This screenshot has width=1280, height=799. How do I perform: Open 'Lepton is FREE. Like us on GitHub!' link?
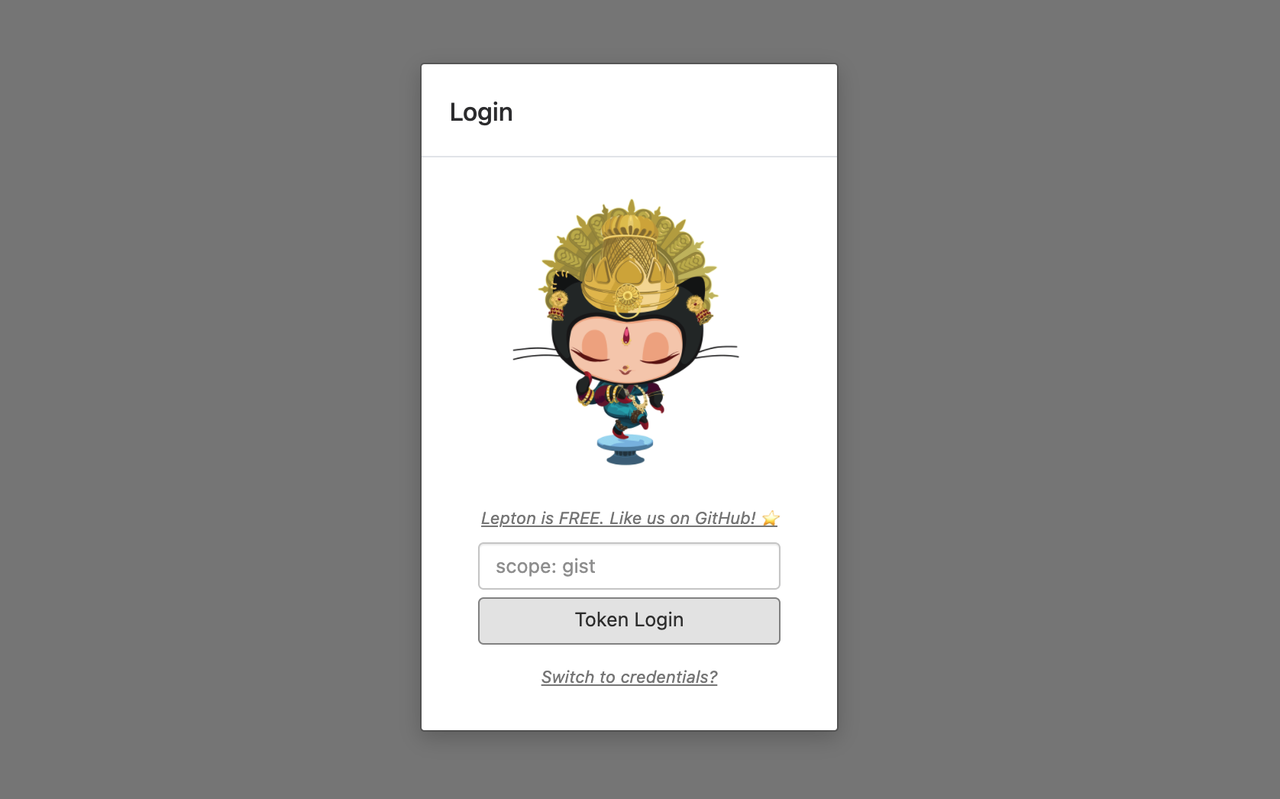(x=618, y=518)
